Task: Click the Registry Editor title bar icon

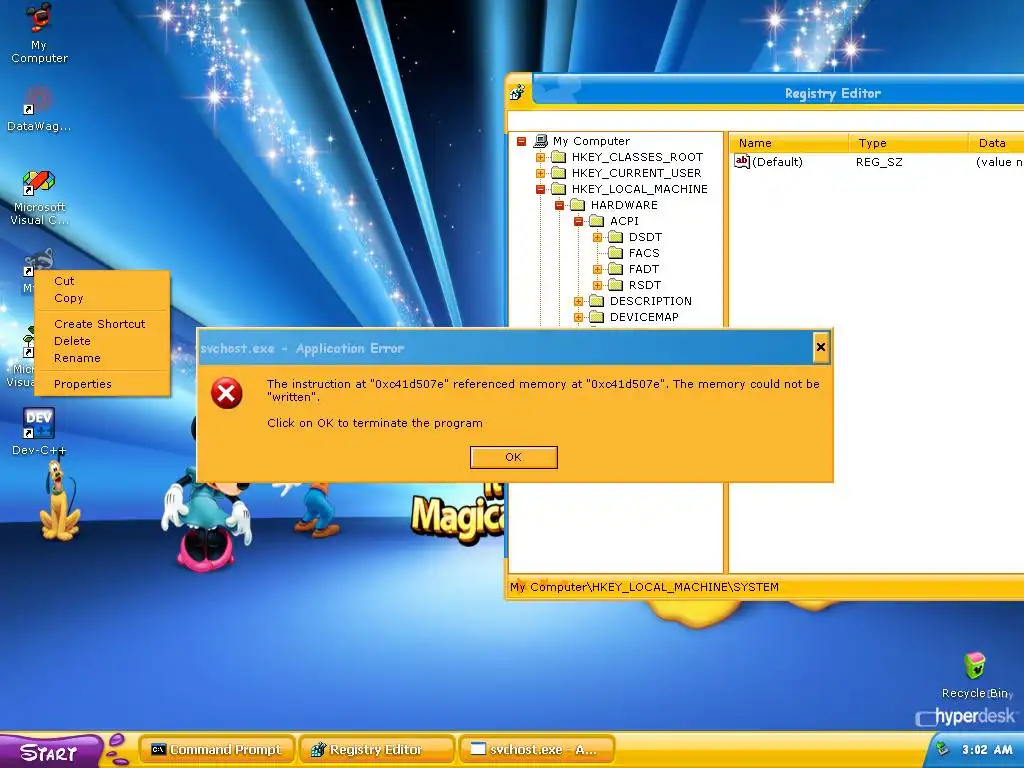Action: click(518, 93)
